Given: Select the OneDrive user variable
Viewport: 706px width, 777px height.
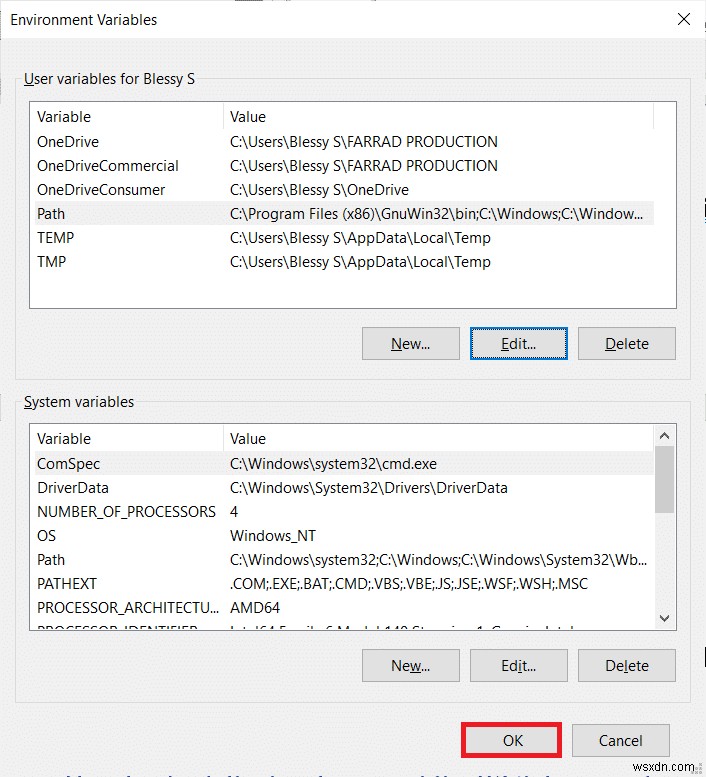Looking at the screenshot, I should pyautogui.click(x=344, y=142).
